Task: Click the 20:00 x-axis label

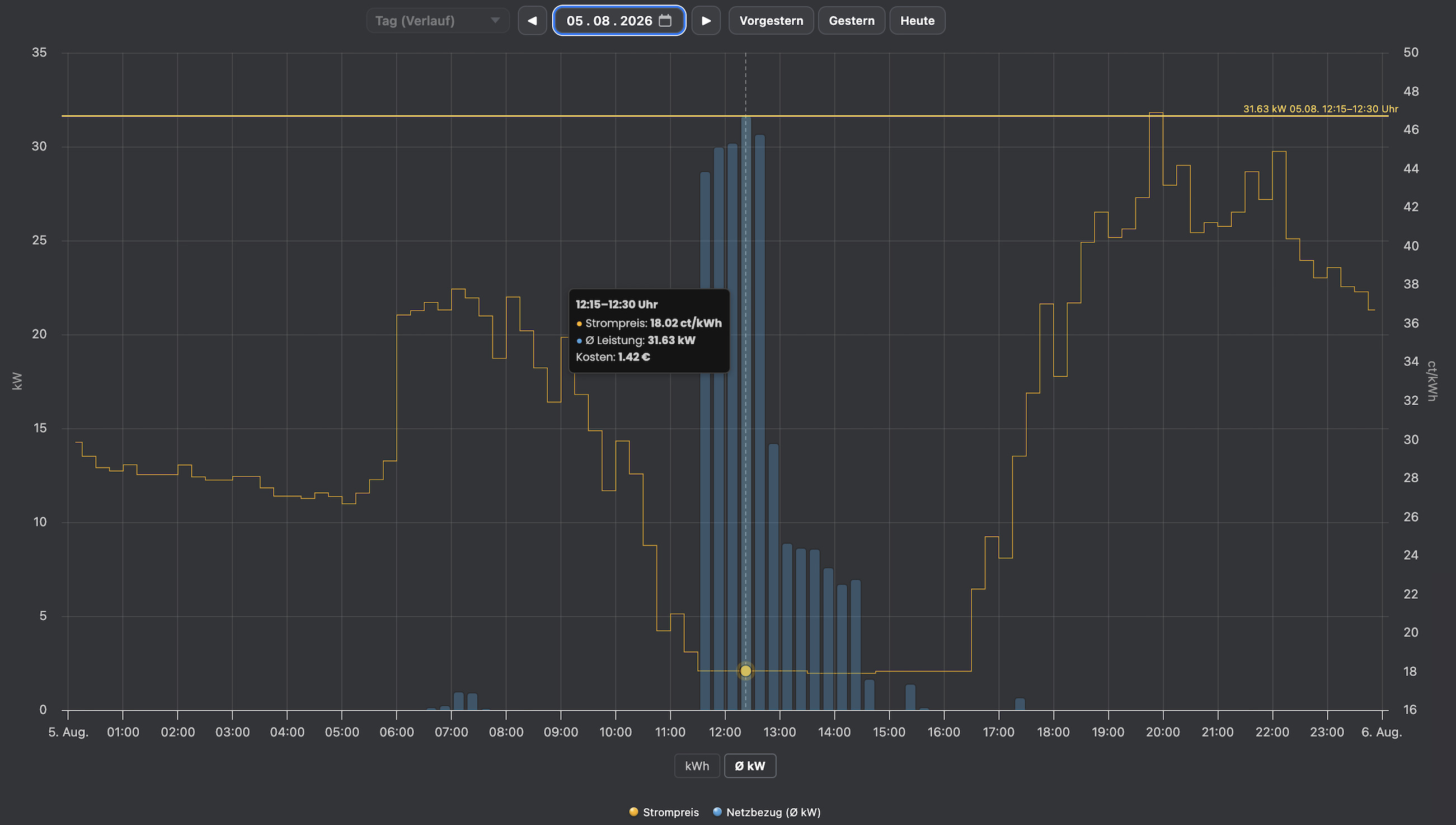Action: click(x=1163, y=732)
